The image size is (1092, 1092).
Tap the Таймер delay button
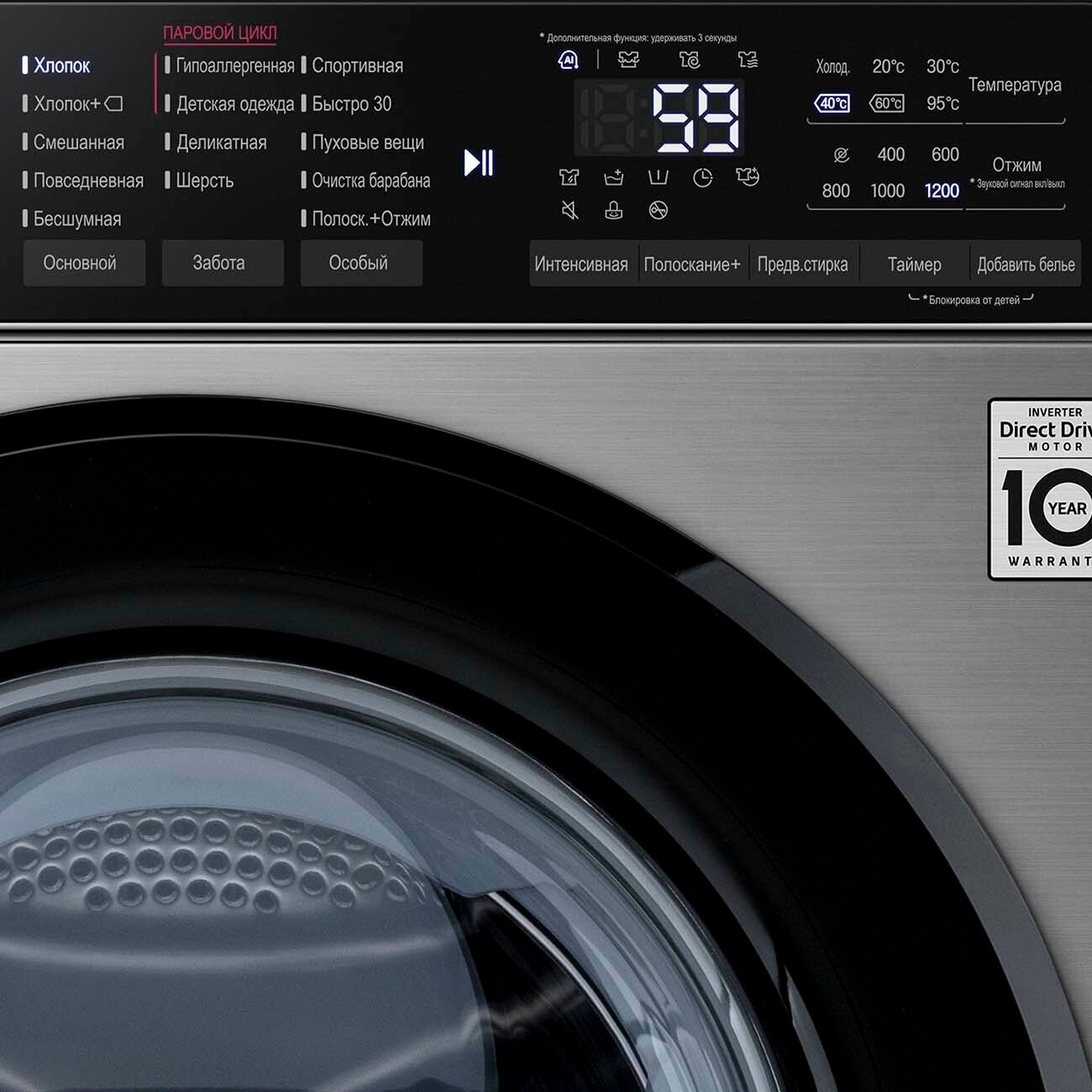915,265
